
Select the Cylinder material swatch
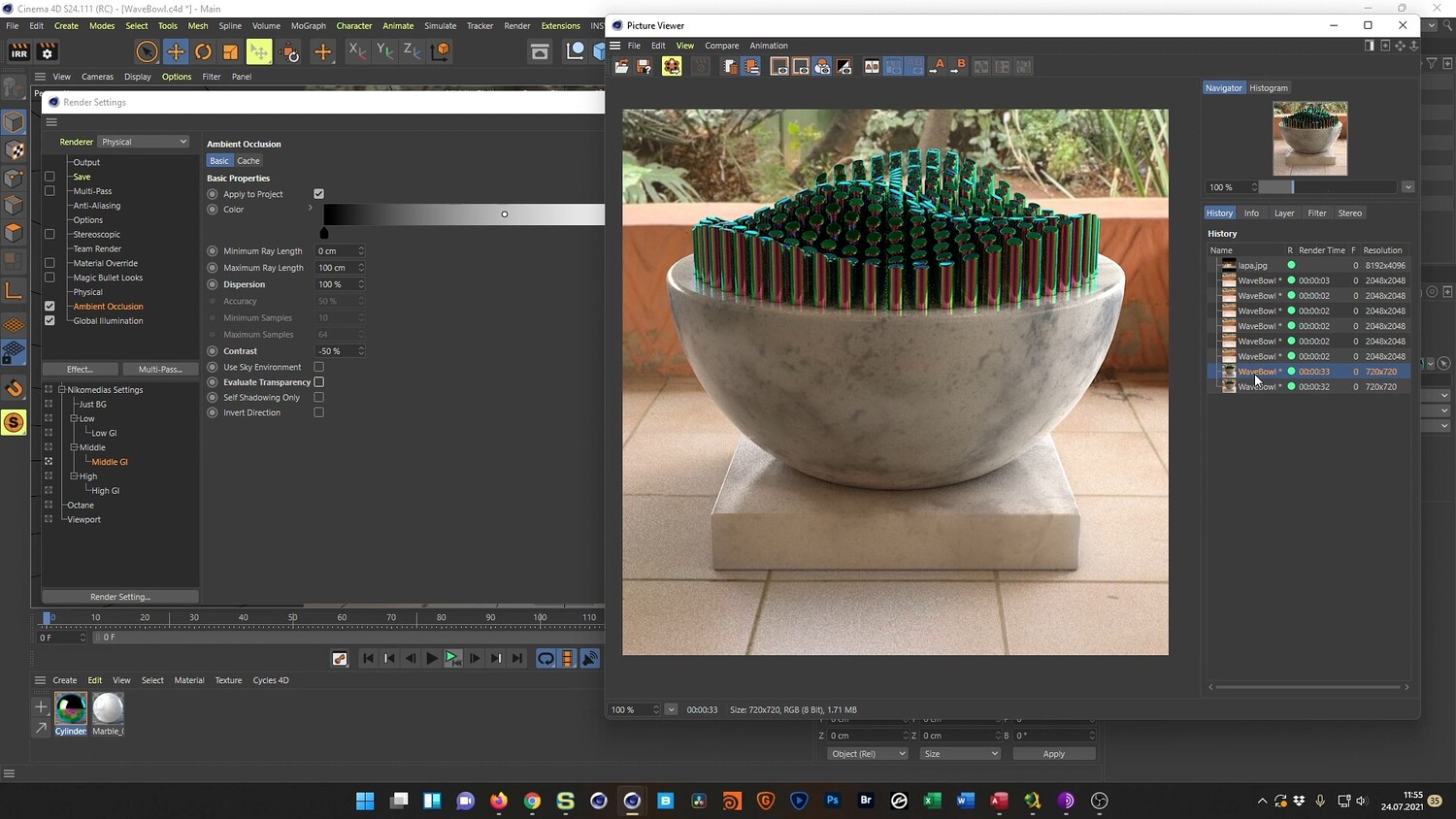point(71,709)
